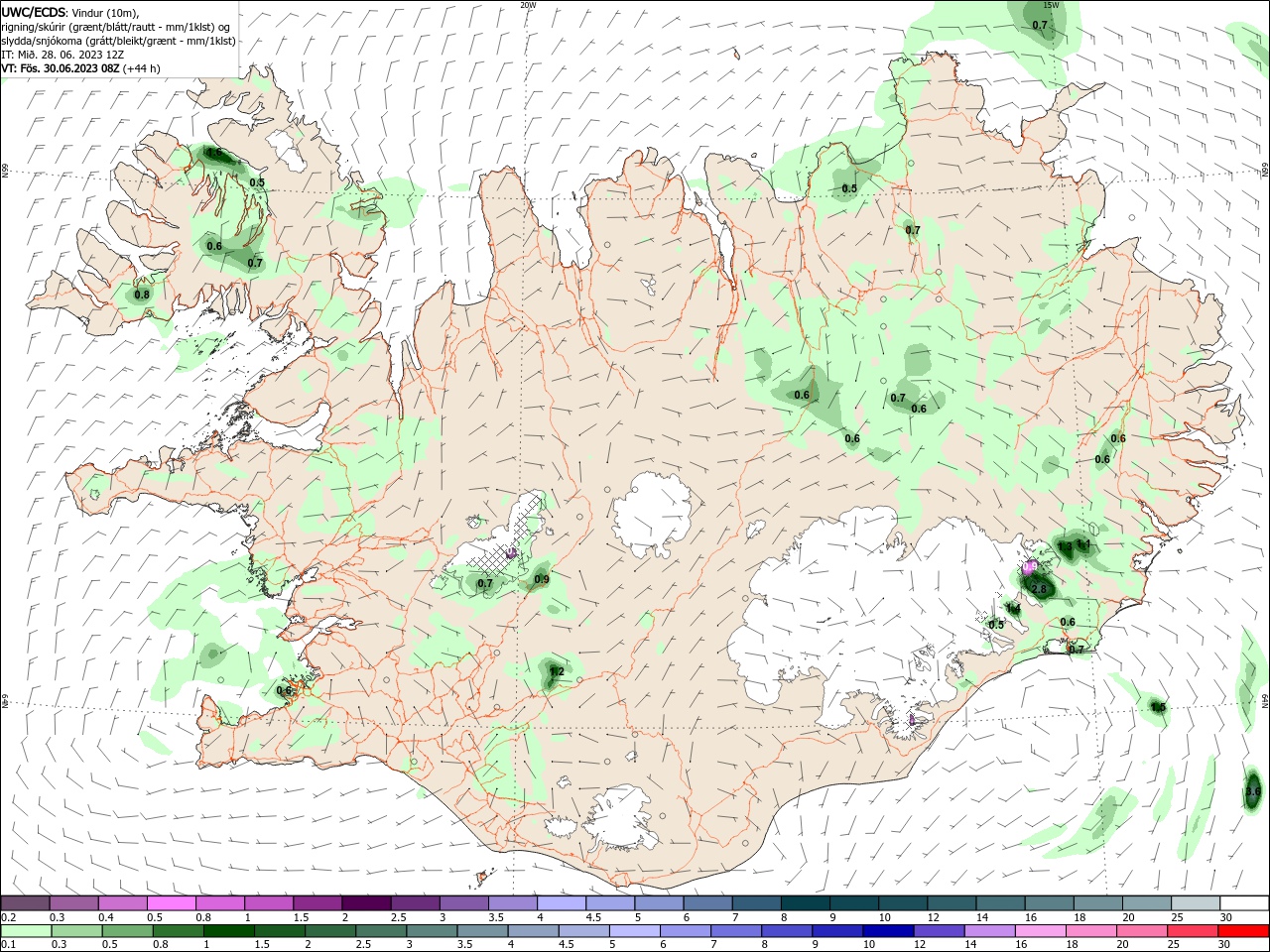
Task: Click the '15W' longitude label at top
Action: click(x=1052, y=5)
